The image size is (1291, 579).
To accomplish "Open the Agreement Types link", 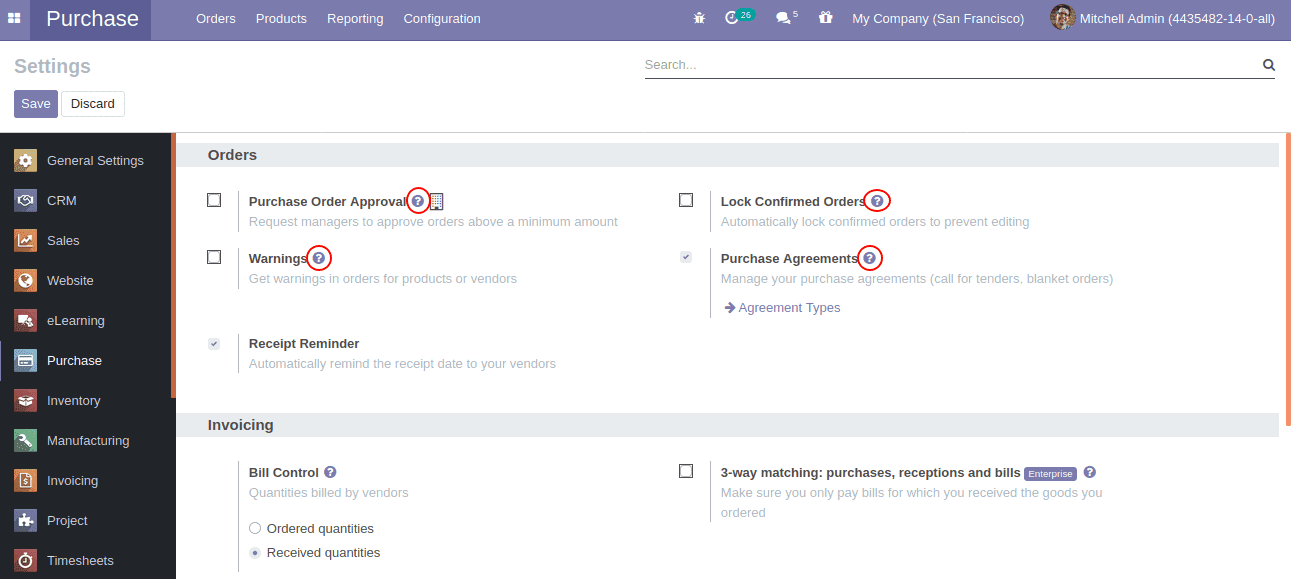I will pos(782,308).
